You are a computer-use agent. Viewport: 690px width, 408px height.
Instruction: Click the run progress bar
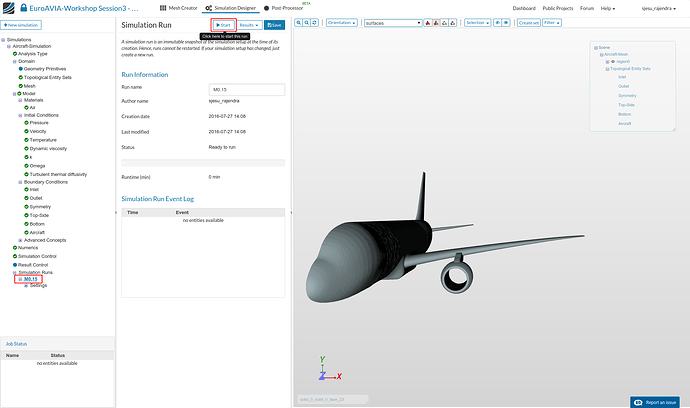203,163
